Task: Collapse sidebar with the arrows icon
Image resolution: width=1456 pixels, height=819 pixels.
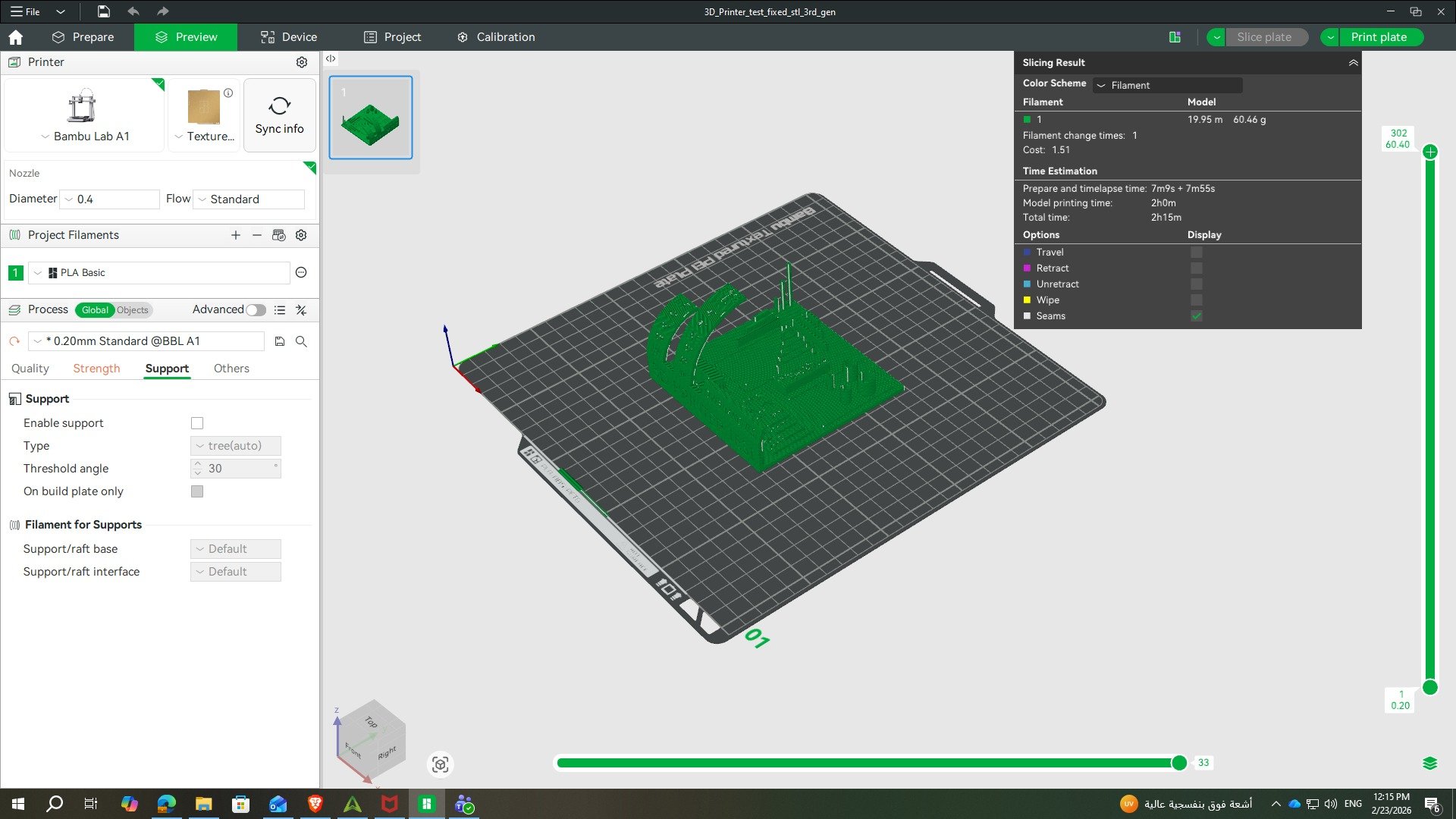Action: (x=331, y=58)
